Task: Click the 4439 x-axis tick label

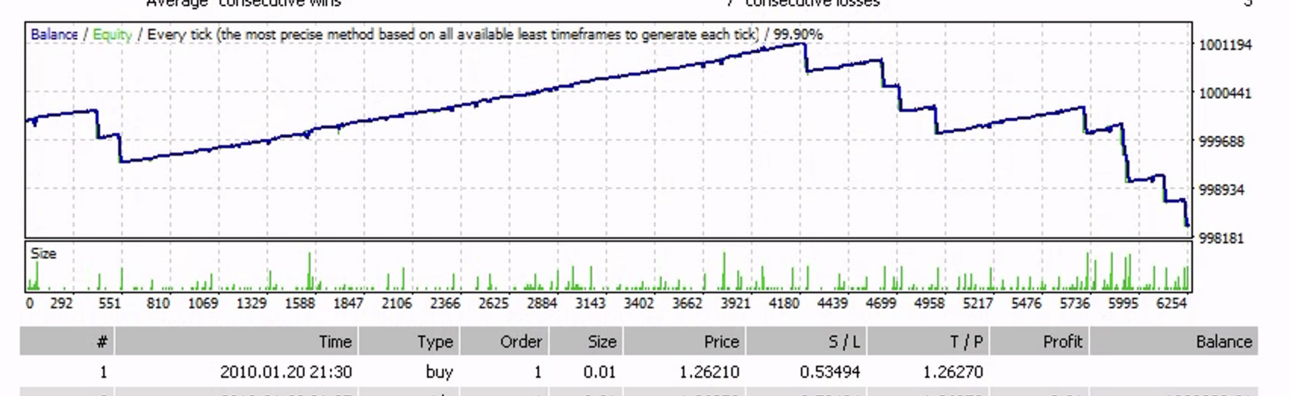Action: point(832,303)
